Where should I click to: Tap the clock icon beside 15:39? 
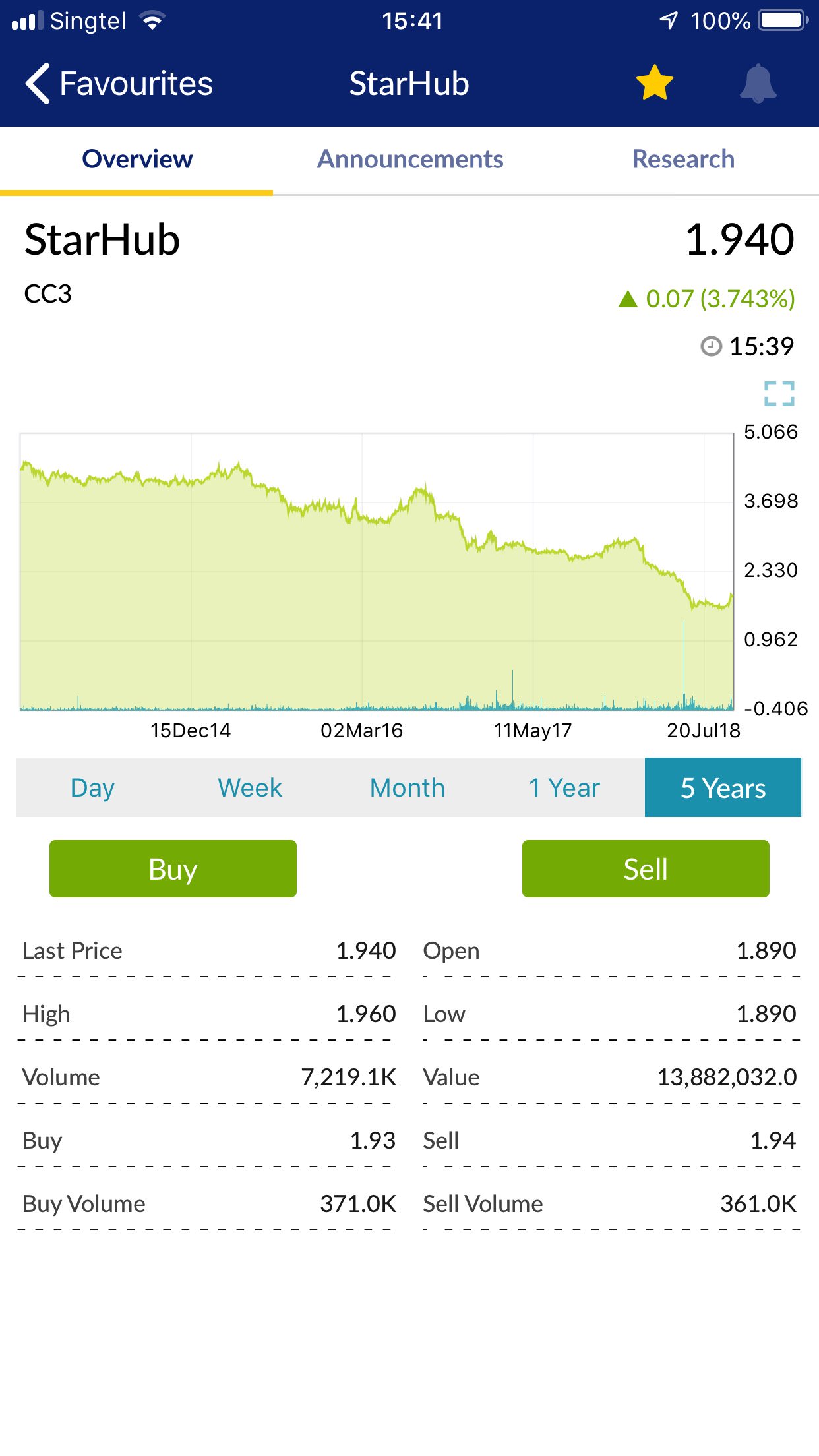point(711,346)
